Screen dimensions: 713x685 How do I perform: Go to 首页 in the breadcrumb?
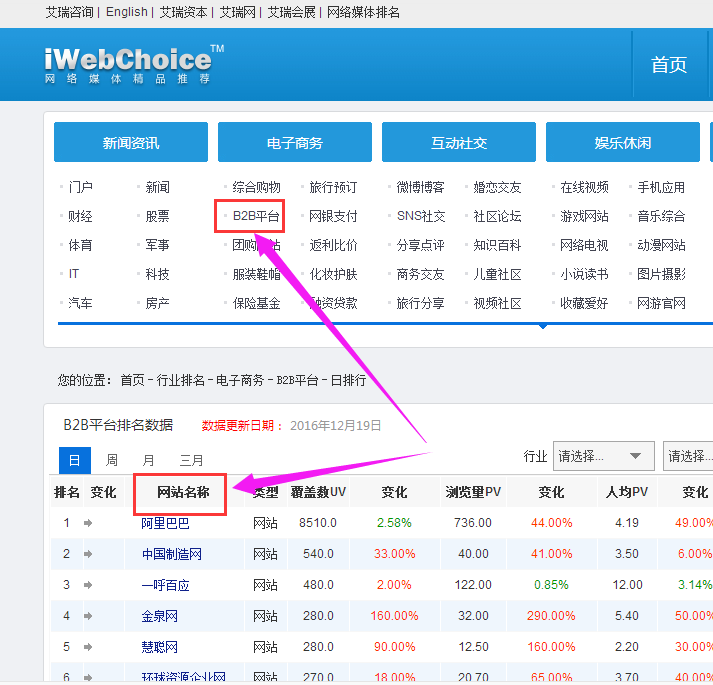132,380
